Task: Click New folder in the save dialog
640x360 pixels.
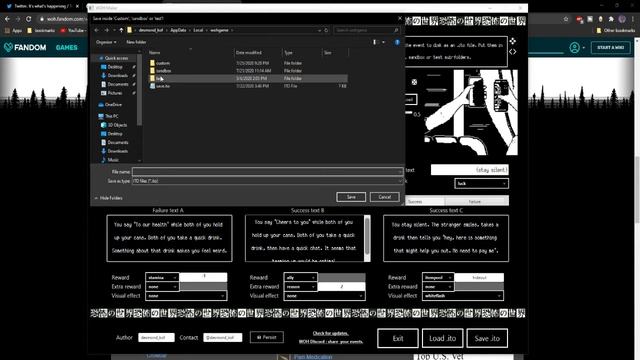Action: pyautogui.click(x=136, y=42)
